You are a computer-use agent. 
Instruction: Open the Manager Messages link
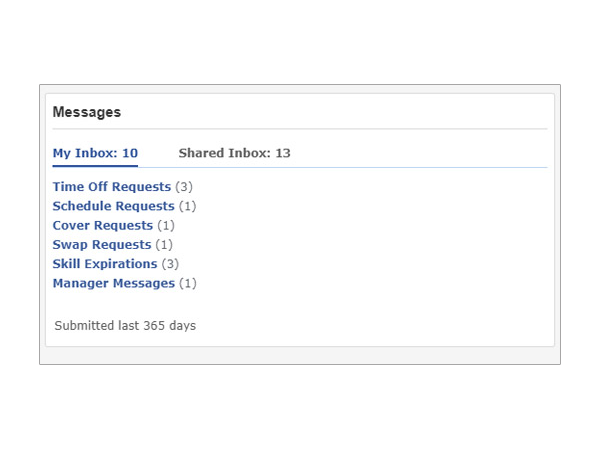pos(114,284)
